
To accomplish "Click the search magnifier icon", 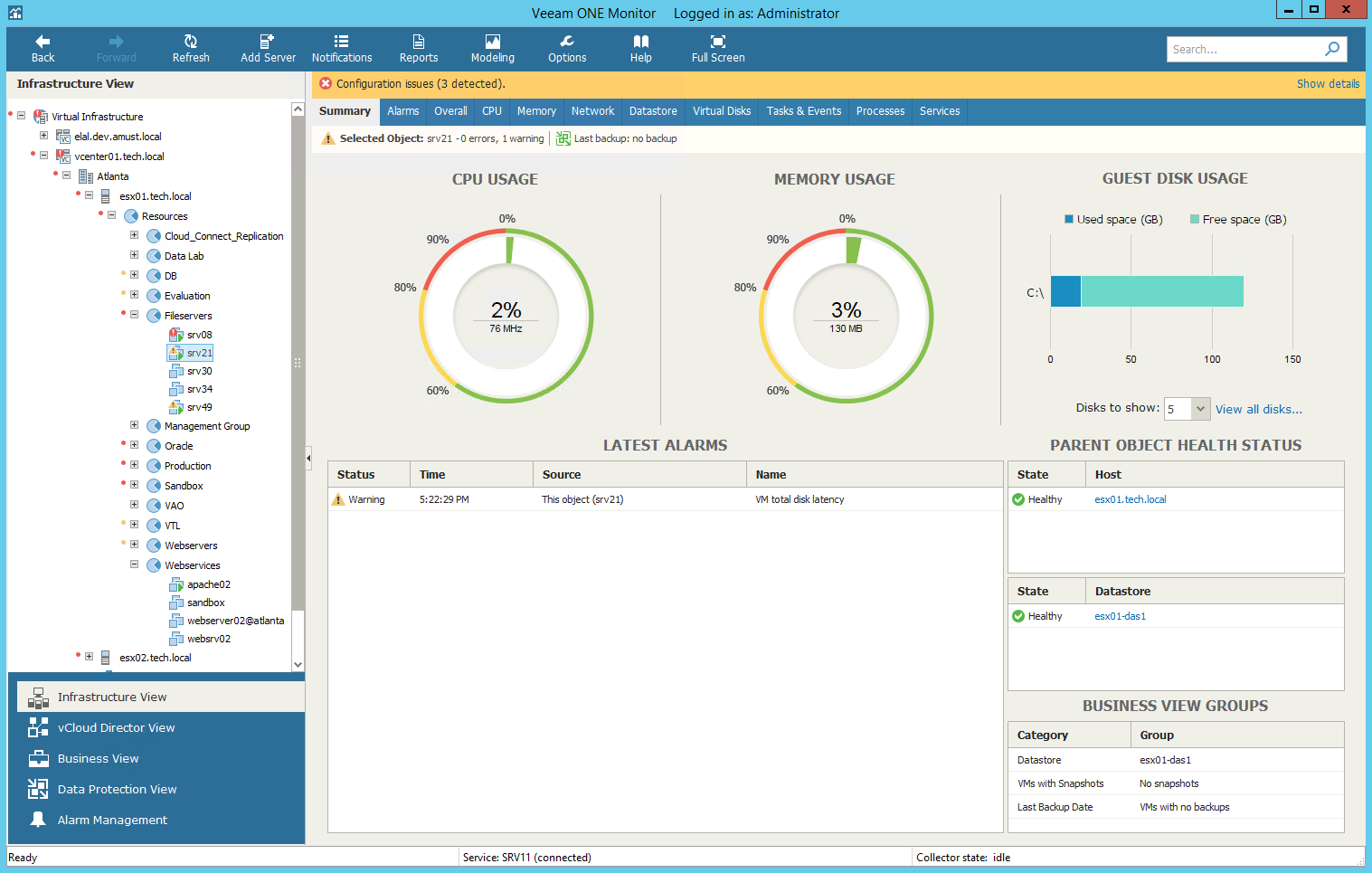I will click(1332, 49).
